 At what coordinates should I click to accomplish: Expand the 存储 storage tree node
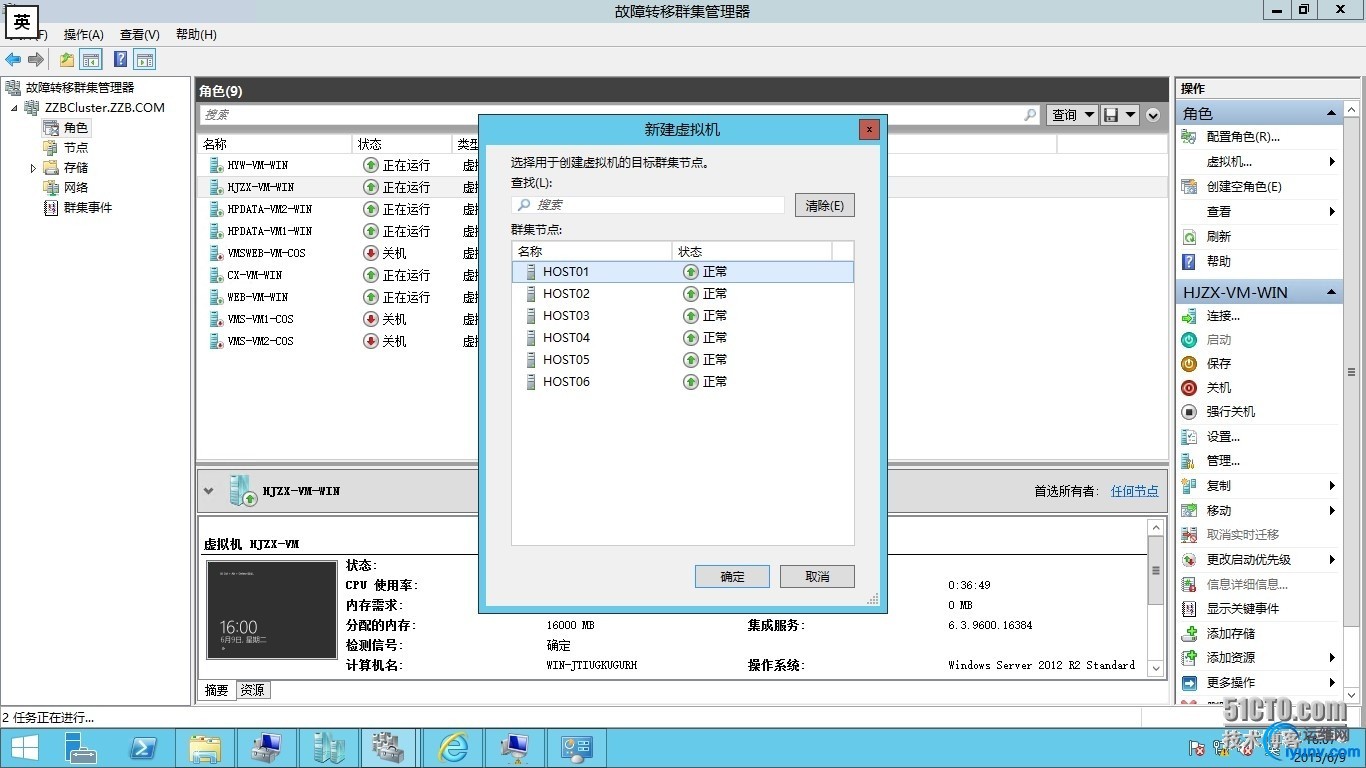tap(34, 168)
